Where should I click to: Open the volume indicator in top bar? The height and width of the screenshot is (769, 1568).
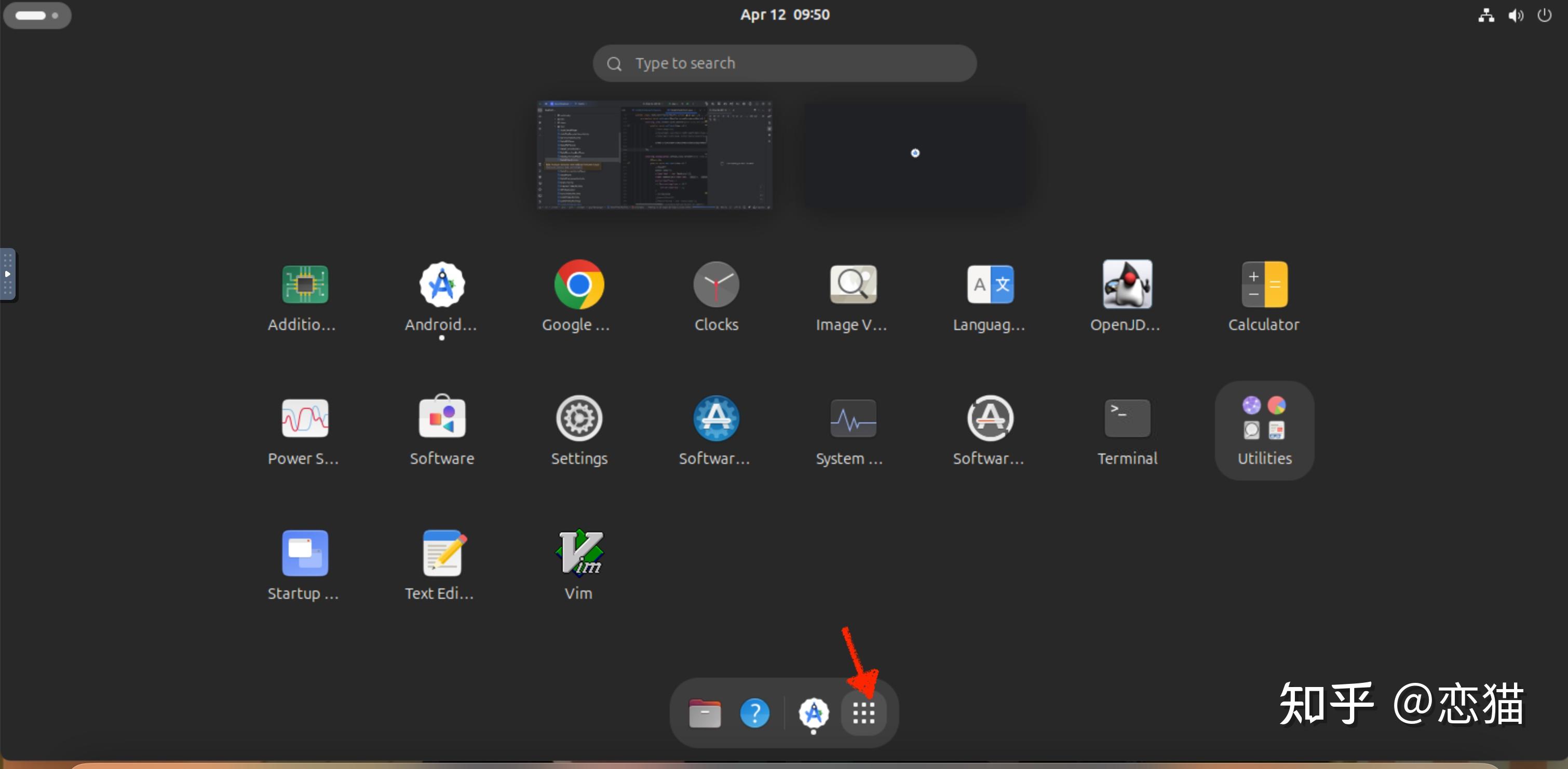tap(1516, 15)
